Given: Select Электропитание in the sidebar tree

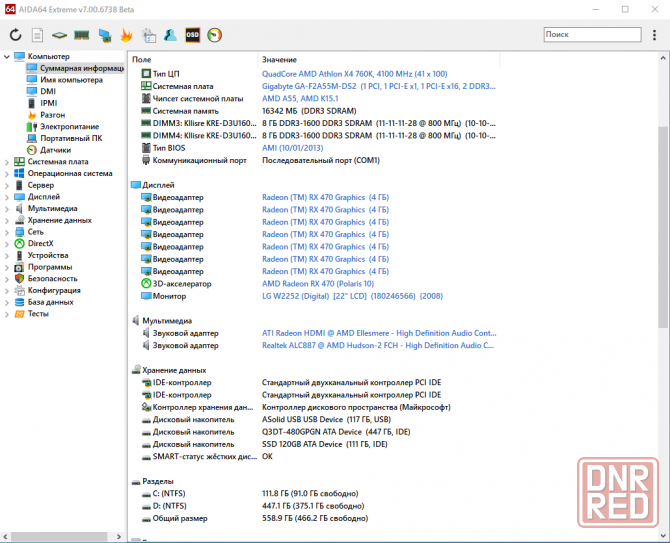Looking at the screenshot, I should tap(69, 127).
